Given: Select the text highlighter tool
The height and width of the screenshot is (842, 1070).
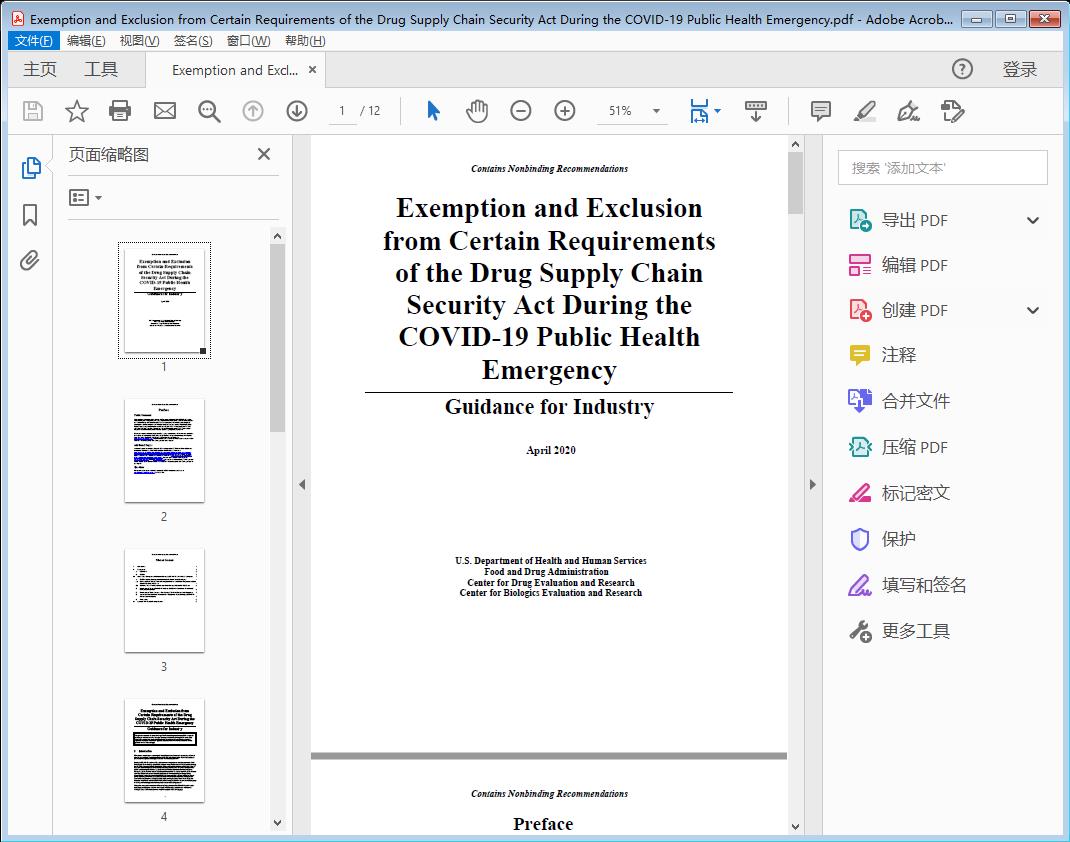Looking at the screenshot, I should tap(864, 111).
